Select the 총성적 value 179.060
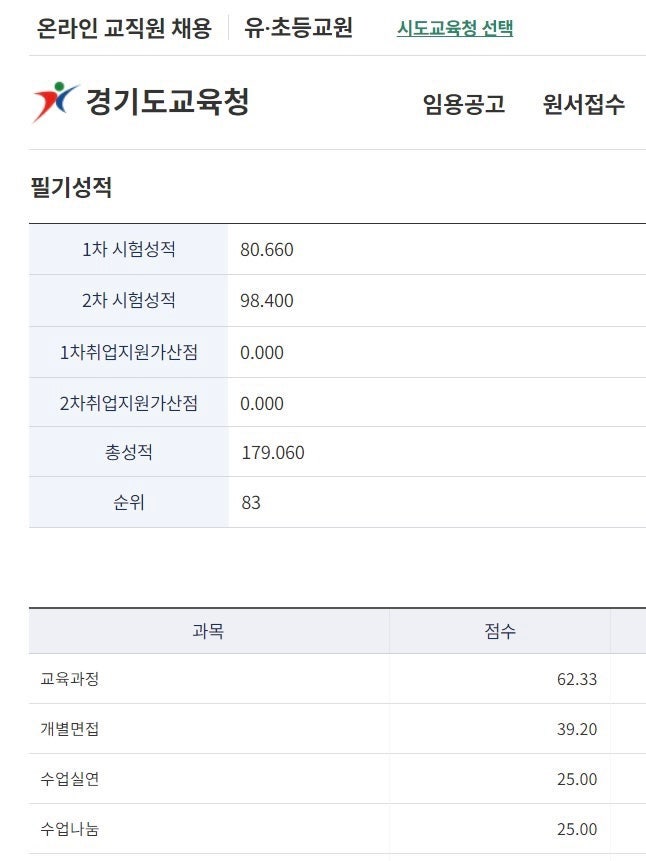Viewport: 646px width, 861px height. (273, 453)
